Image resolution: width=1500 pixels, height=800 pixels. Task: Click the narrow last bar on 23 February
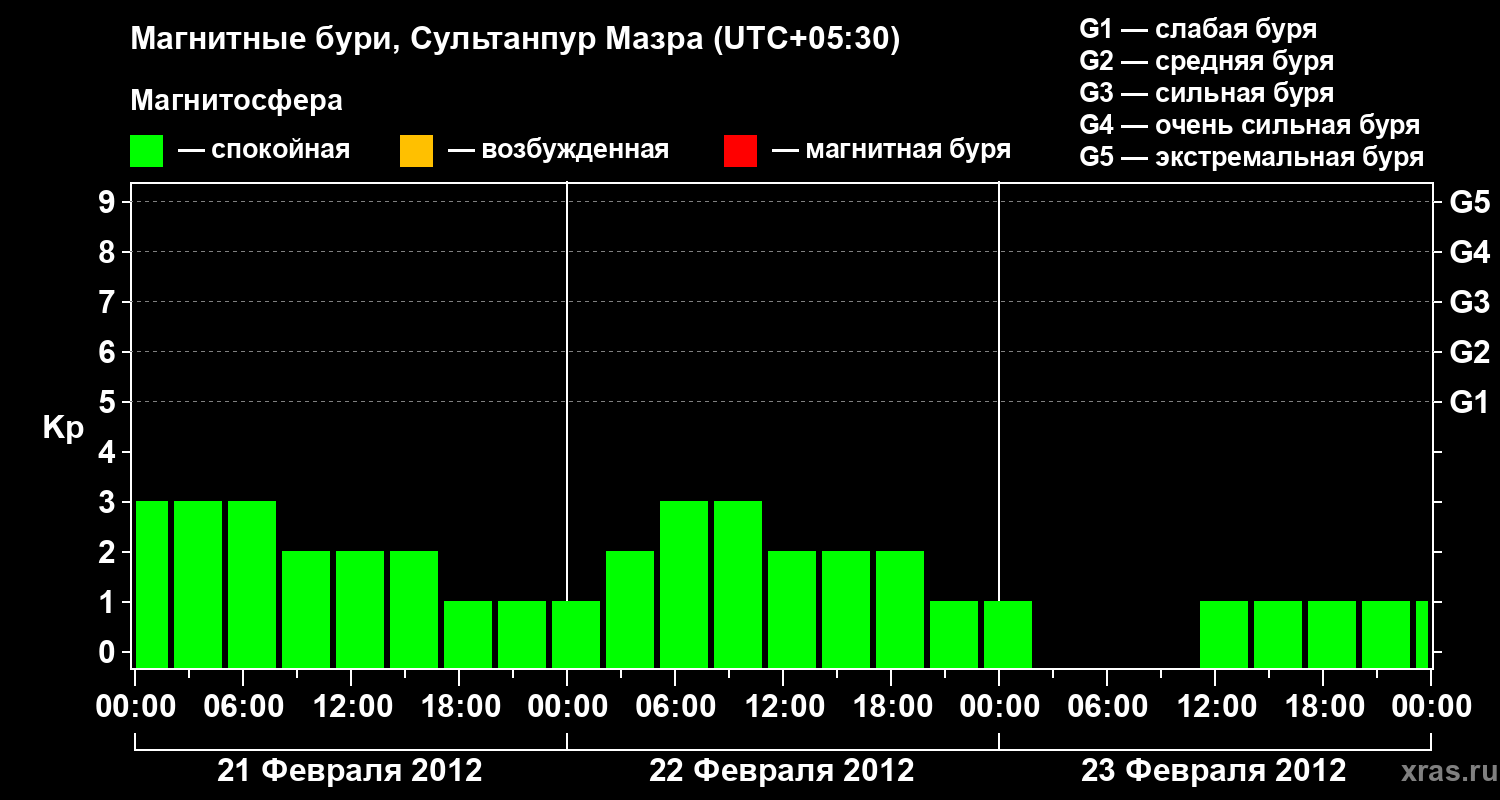tap(1422, 634)
